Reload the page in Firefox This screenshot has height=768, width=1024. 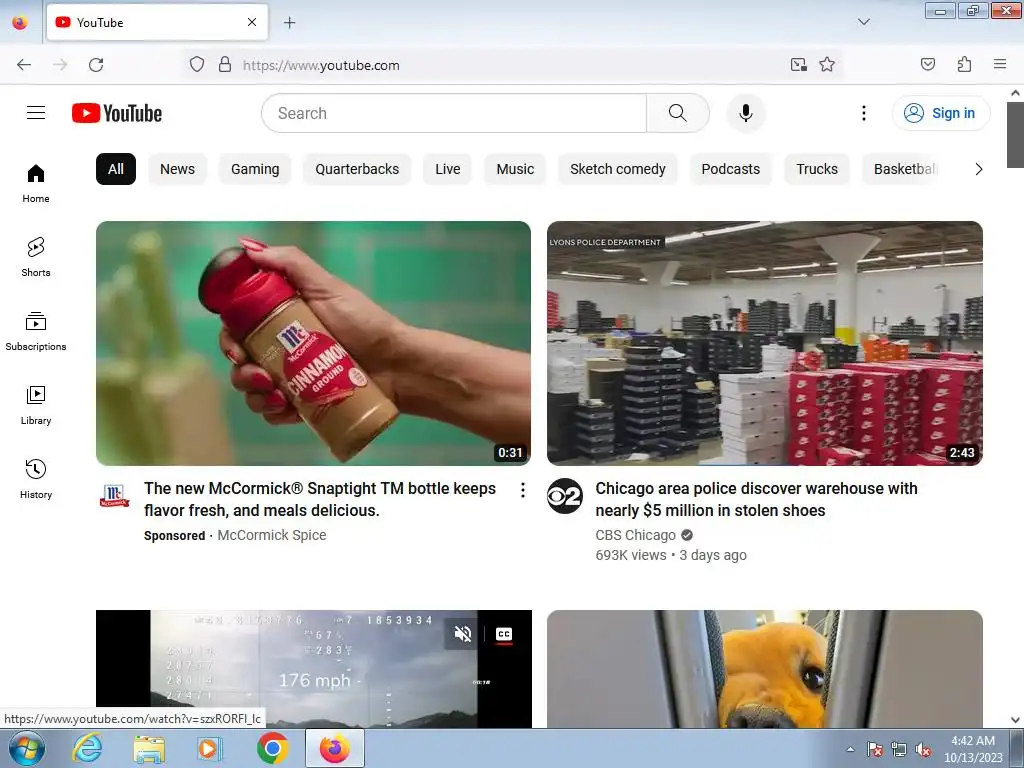pos(96,65)
